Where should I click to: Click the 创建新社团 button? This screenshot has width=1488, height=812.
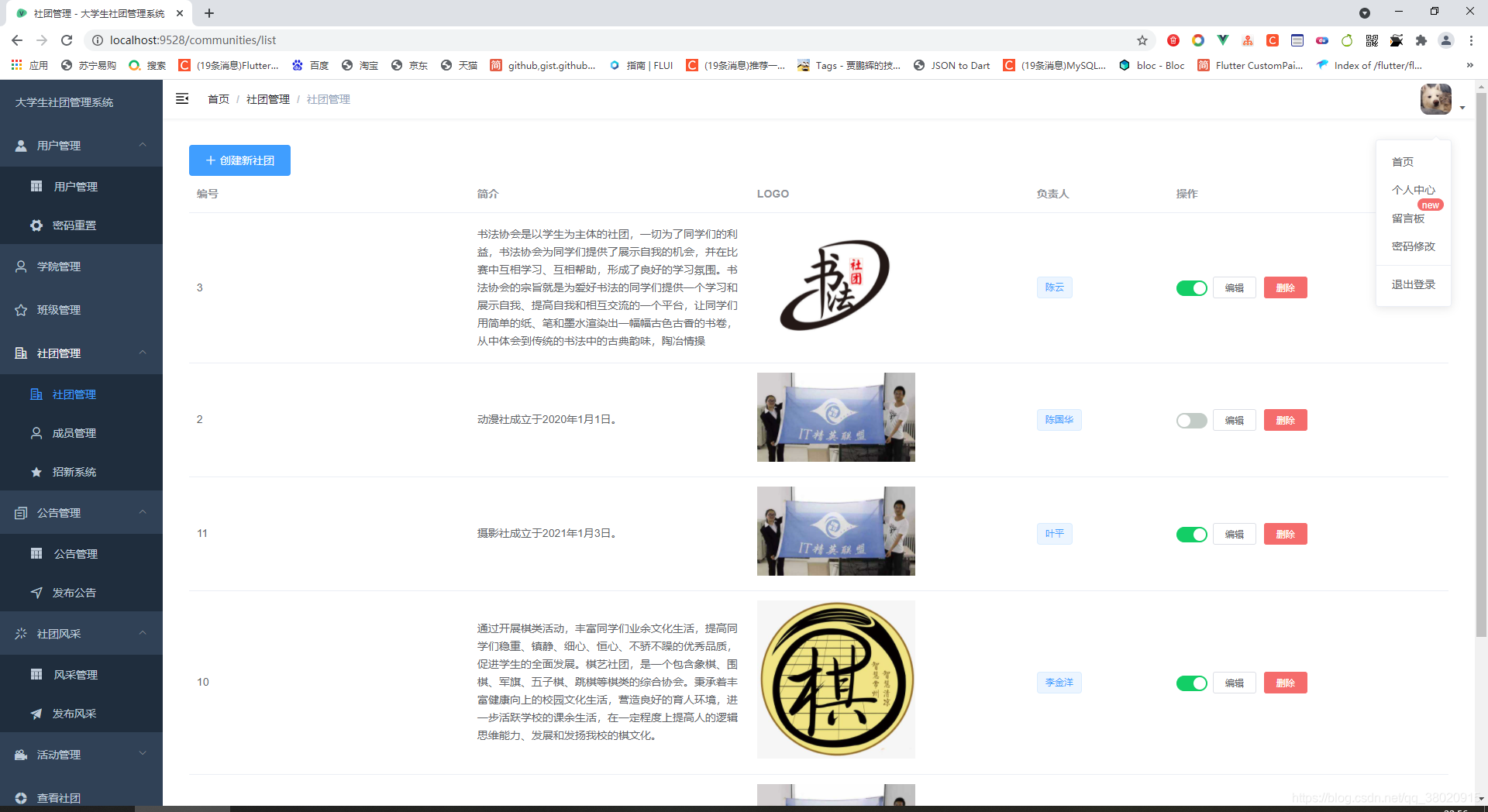pyautogui.click(x=239, y=160)
